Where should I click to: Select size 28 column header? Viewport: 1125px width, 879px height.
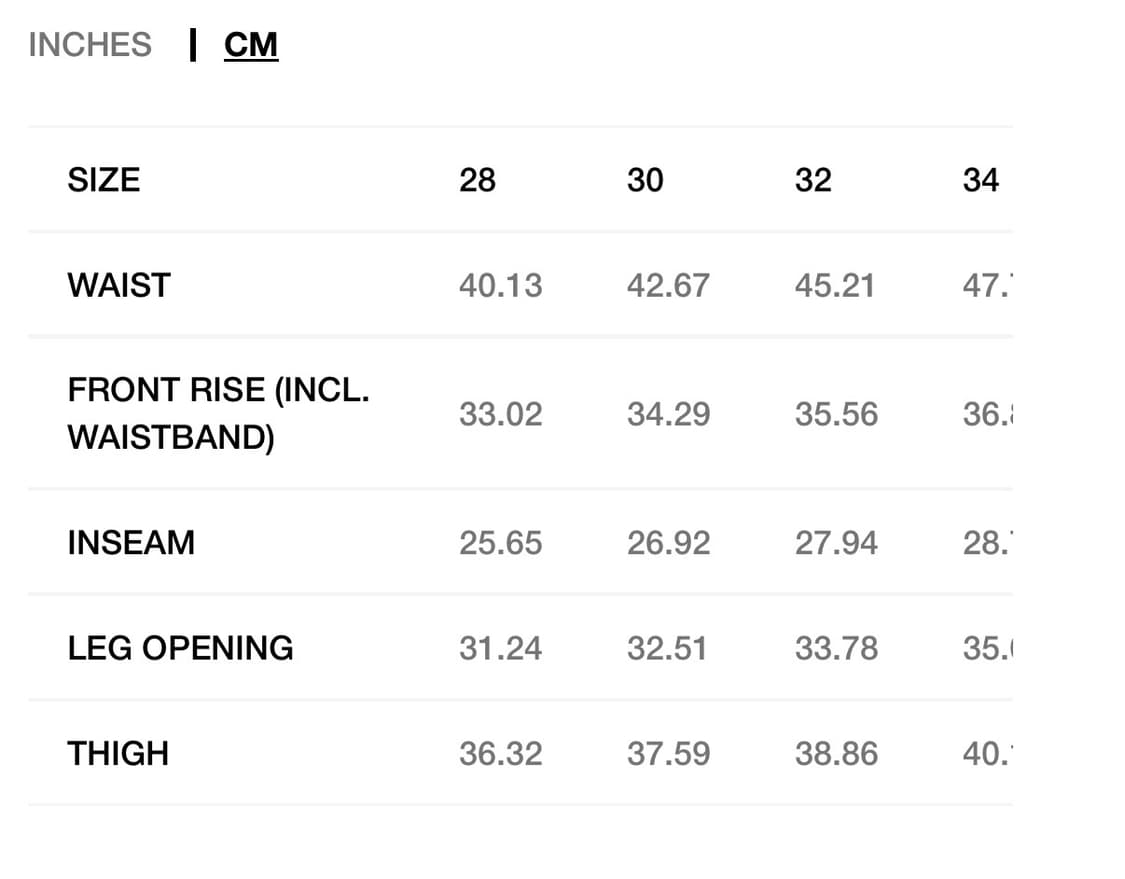[477, 179]
